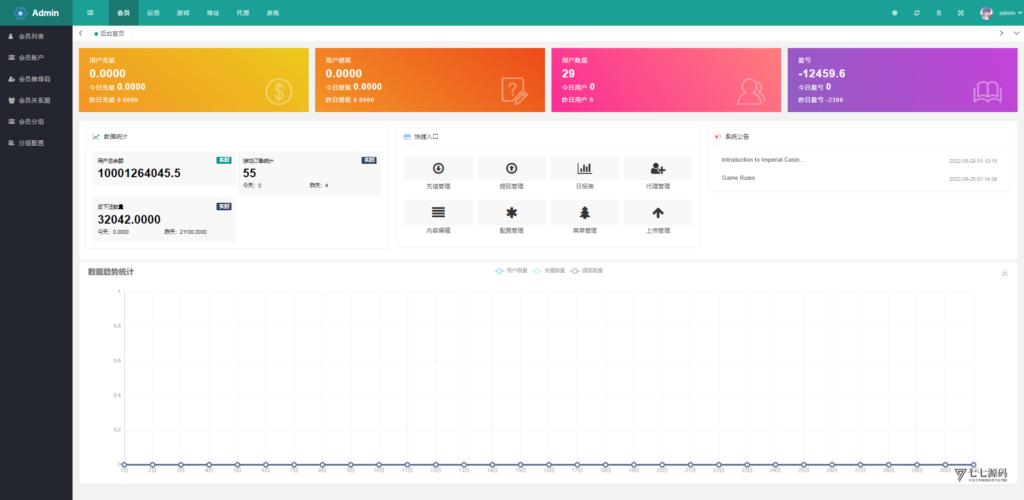This screenshot has width=1024, height=500.
Task: Click the refresh icon in top bar
Action: pyautogui.click(x=916, y=13)
